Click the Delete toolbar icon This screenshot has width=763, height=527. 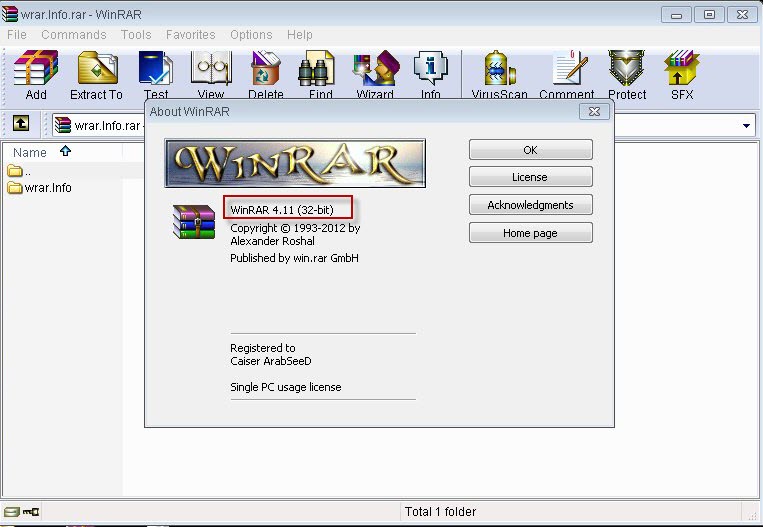pyautogui.click(x=266, y=75)
